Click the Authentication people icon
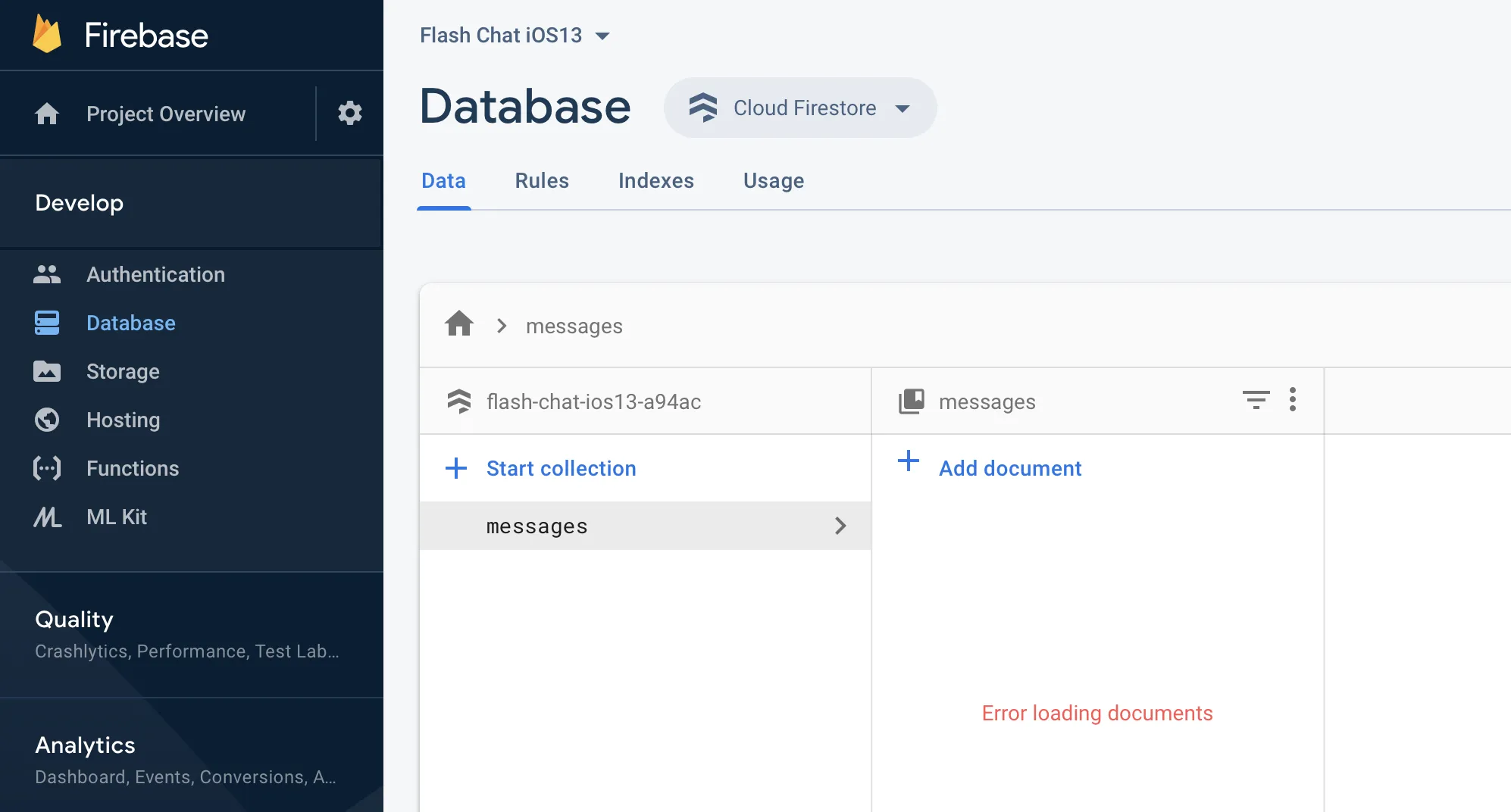The image size is (1511, 812). 47,274
